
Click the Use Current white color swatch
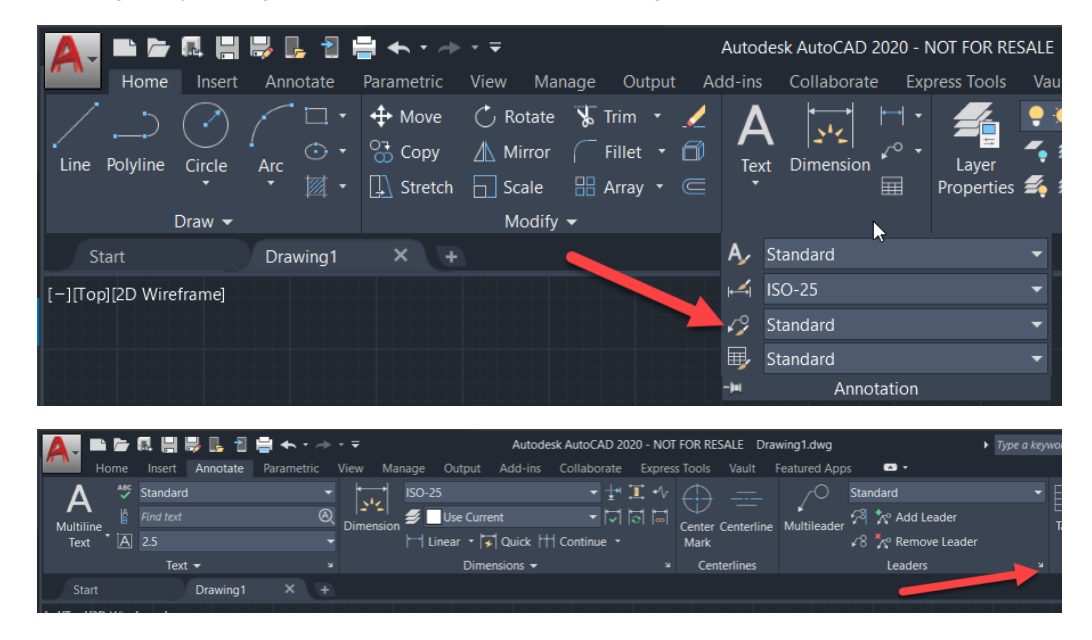click(x=433, y=517)
